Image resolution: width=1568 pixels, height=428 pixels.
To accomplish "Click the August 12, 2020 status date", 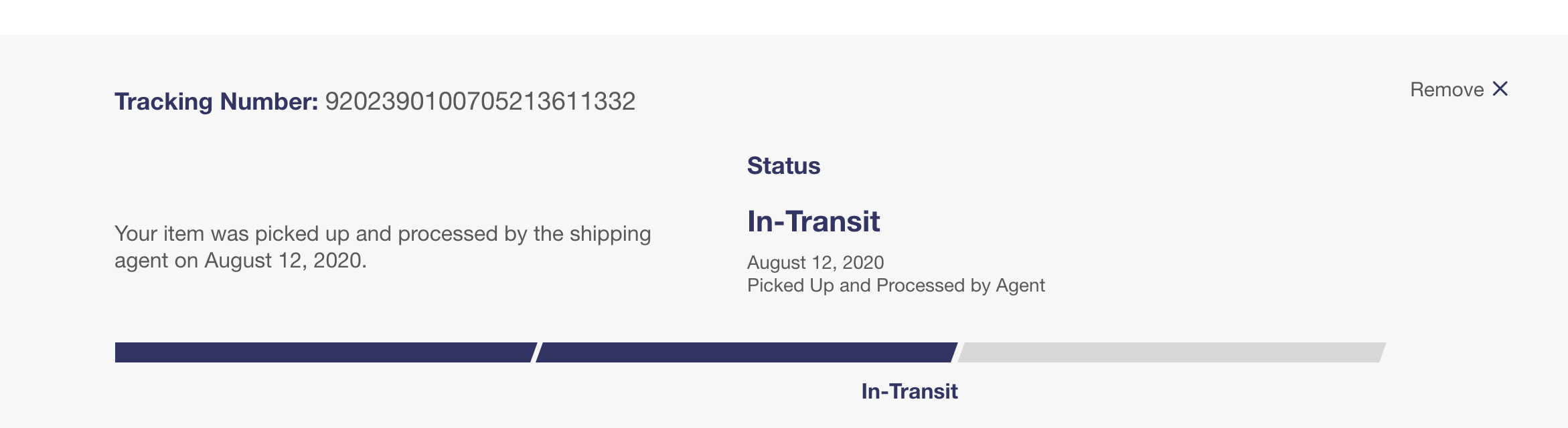I will (815, 263).
